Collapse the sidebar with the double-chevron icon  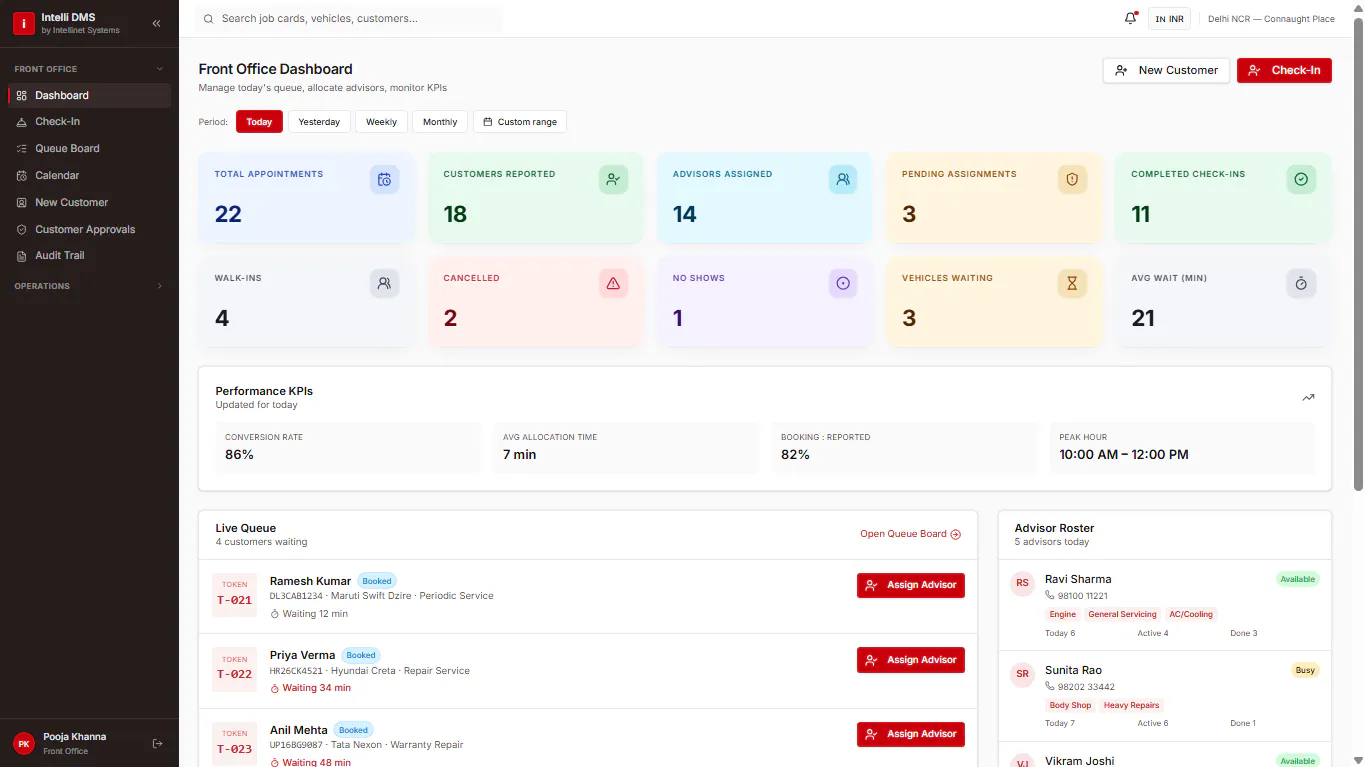(x=156, y=23)
